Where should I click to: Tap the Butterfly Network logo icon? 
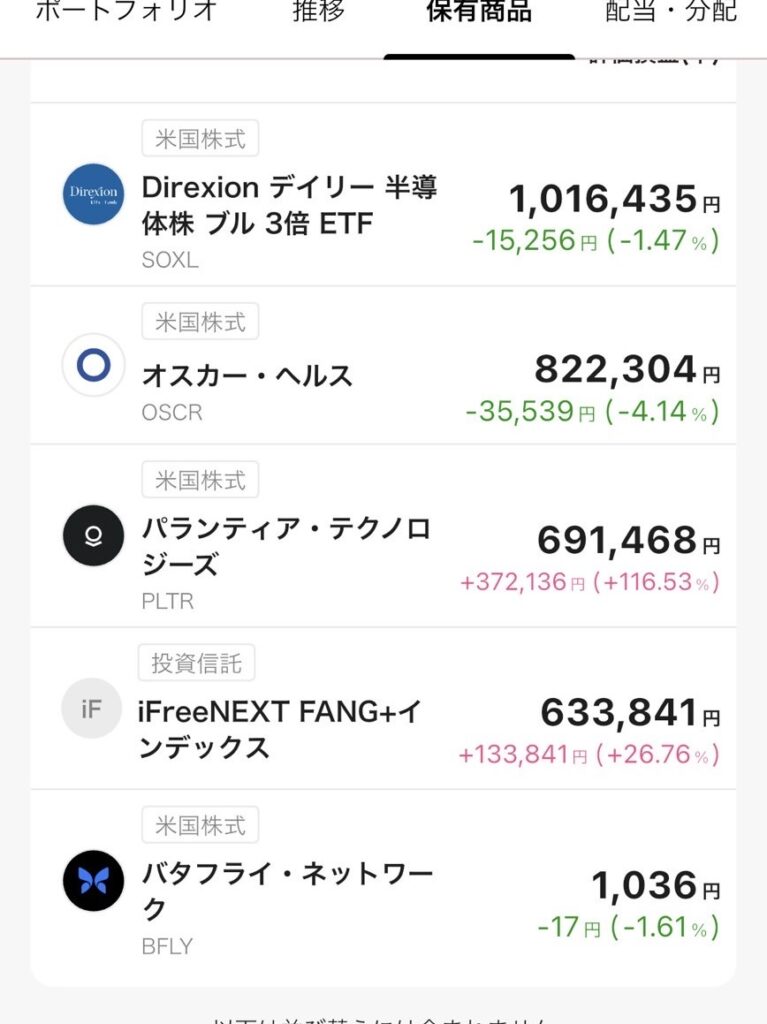[93, 880]
